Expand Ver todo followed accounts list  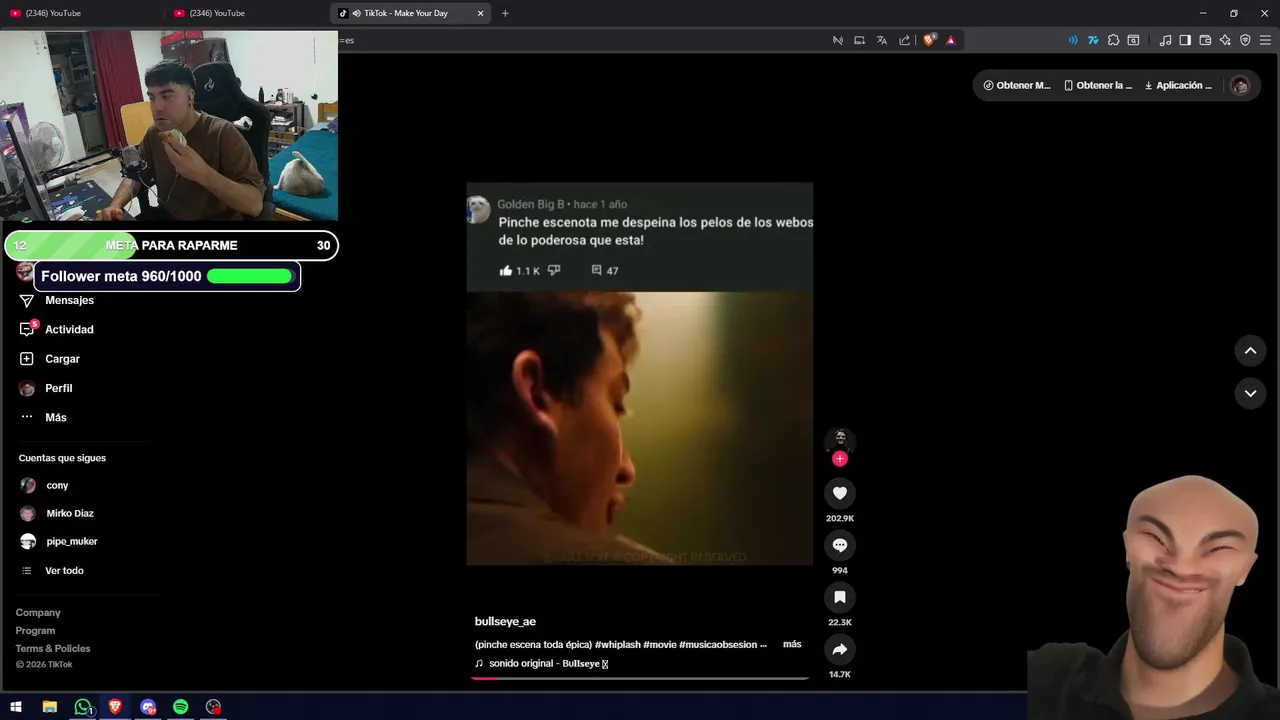coord(52,570)
